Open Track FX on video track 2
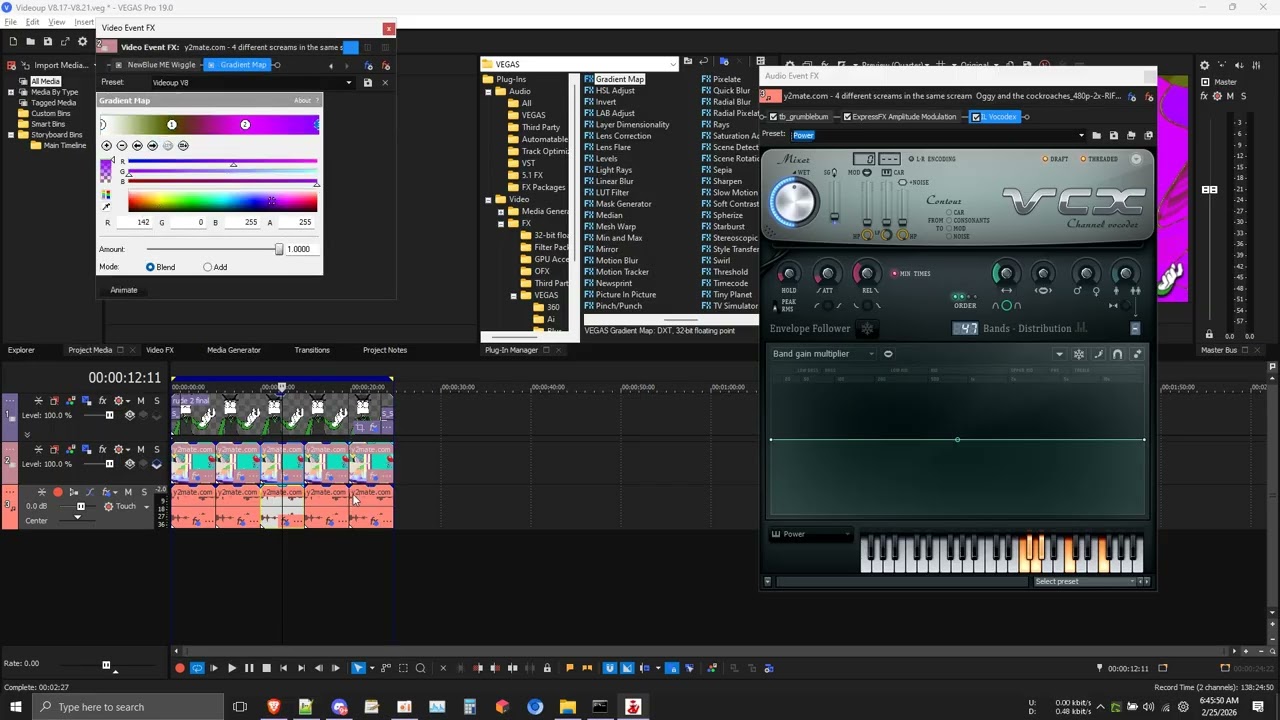This screenshot has height=720, width=1280. [x=102, y=449]
